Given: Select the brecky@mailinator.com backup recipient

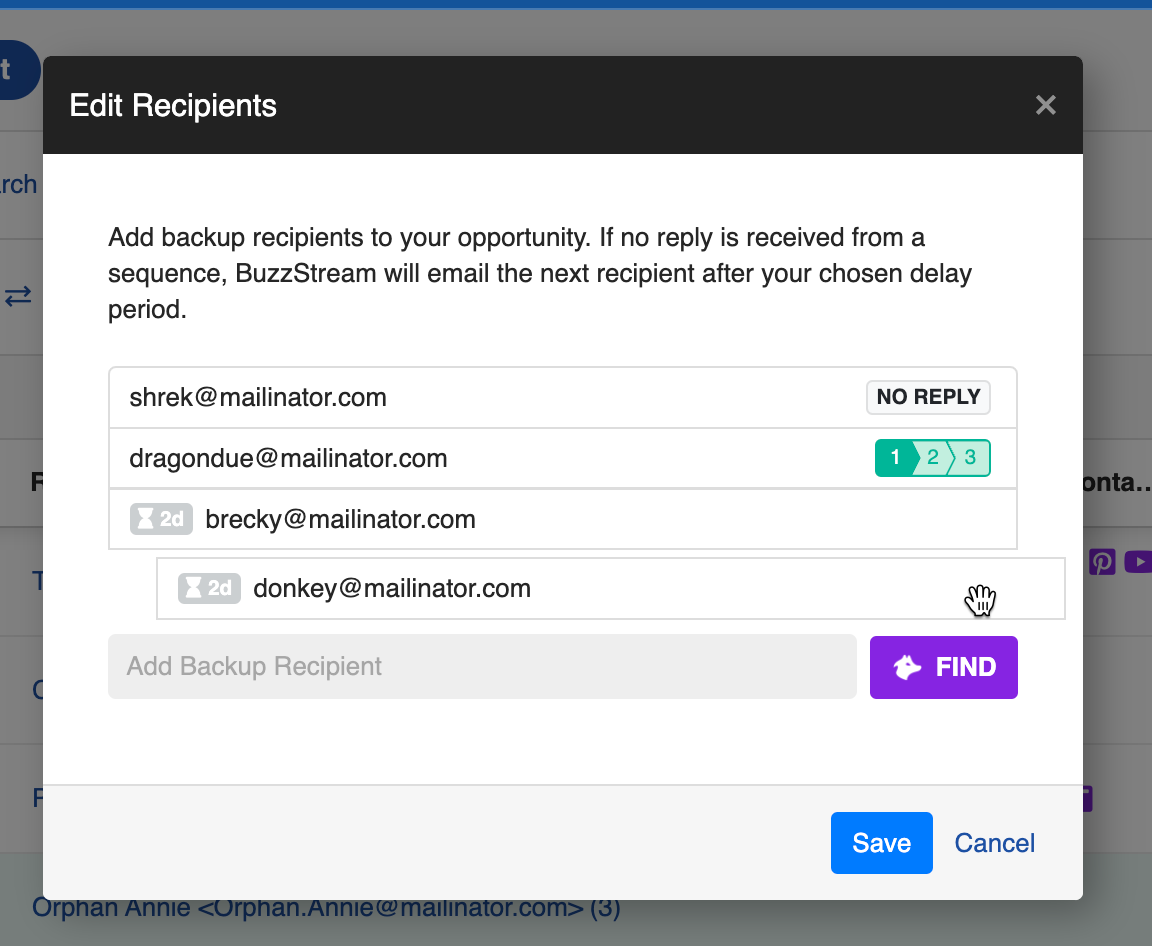Looking at the screenshot, I should (340, 519).
